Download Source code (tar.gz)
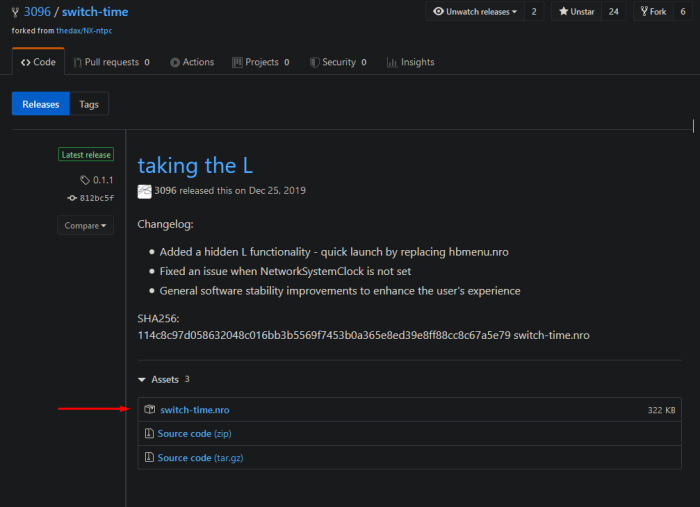The image size is (700, 507). 200,457
